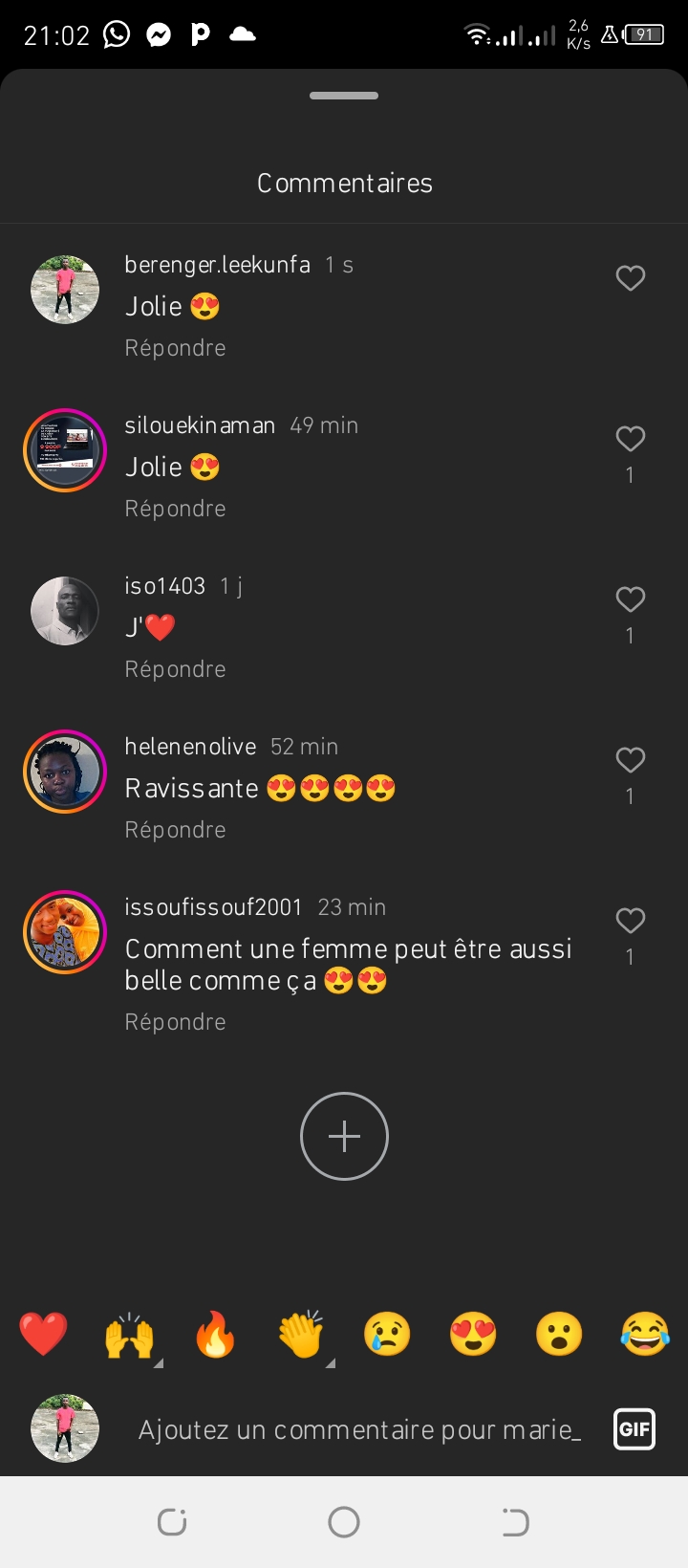Tap the fire emoji quick reaction
This screenshot has width=688, height=1568.
pos(215,1334)
